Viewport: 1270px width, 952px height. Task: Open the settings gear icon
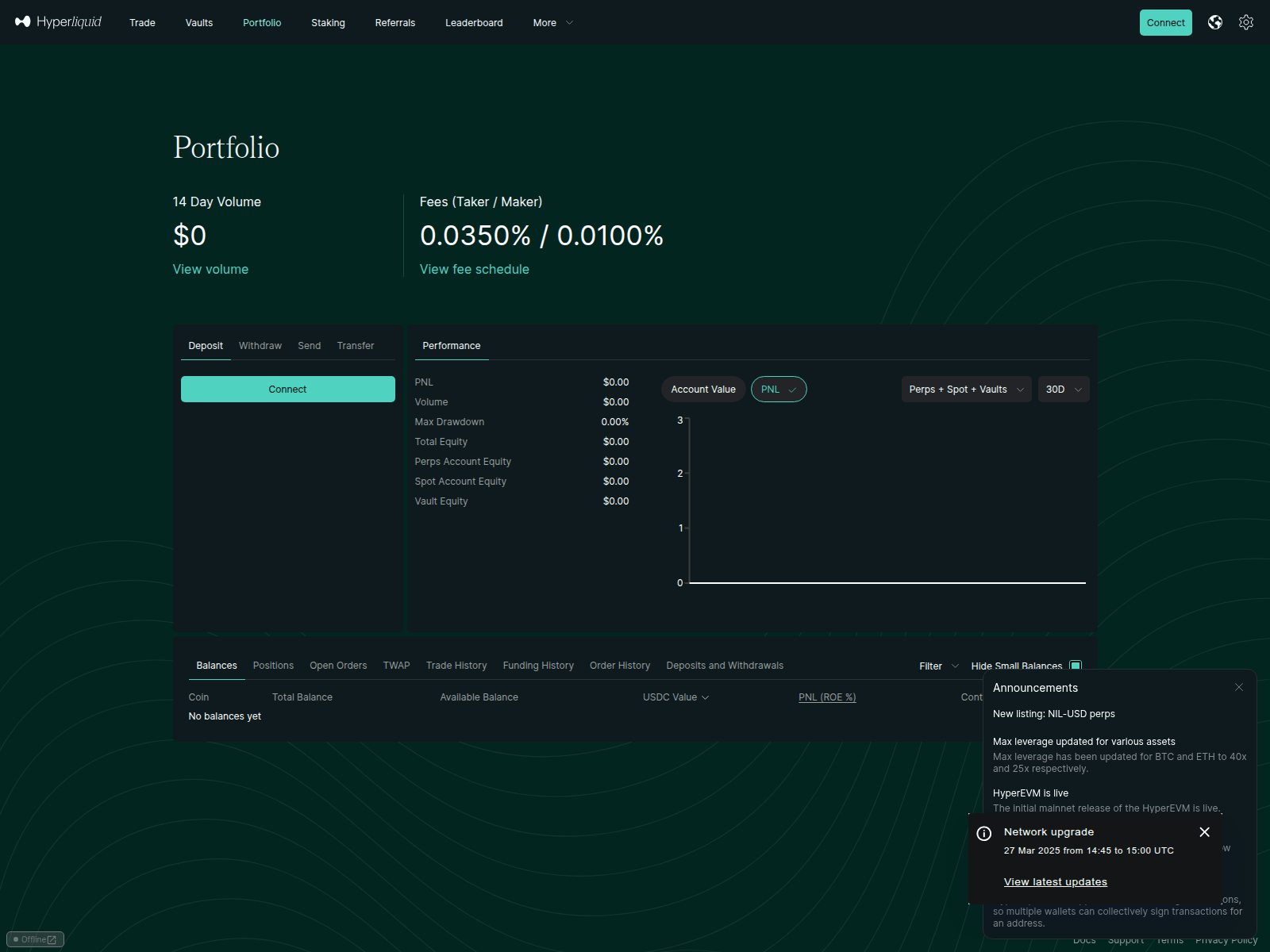(x=1245, y=22)
